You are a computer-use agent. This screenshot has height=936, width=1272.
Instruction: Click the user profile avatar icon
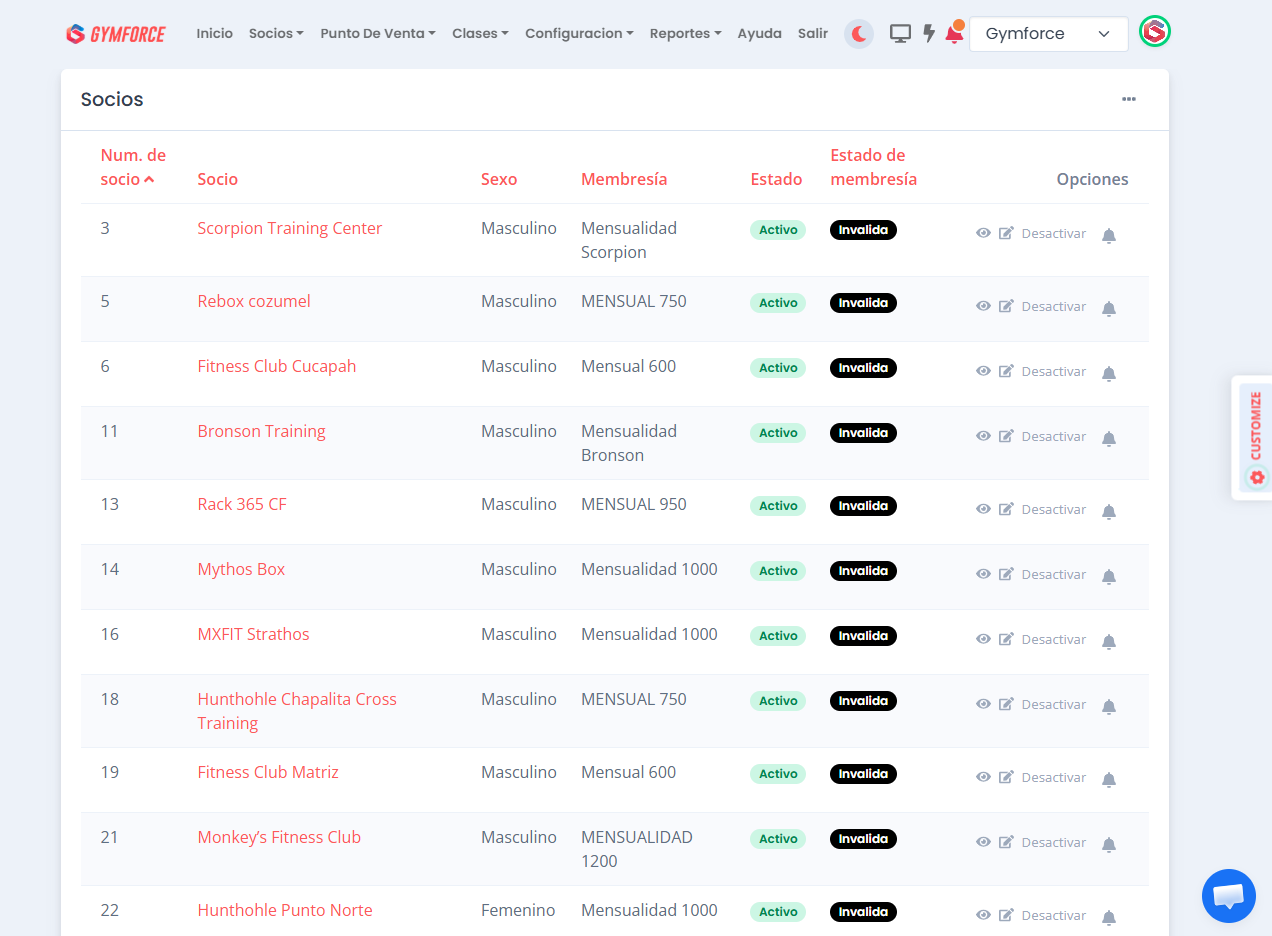[x=1155, y=32]
